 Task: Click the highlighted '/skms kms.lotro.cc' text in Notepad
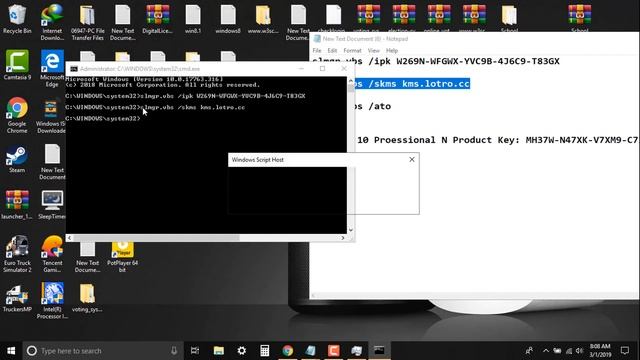tap(412, 84)
